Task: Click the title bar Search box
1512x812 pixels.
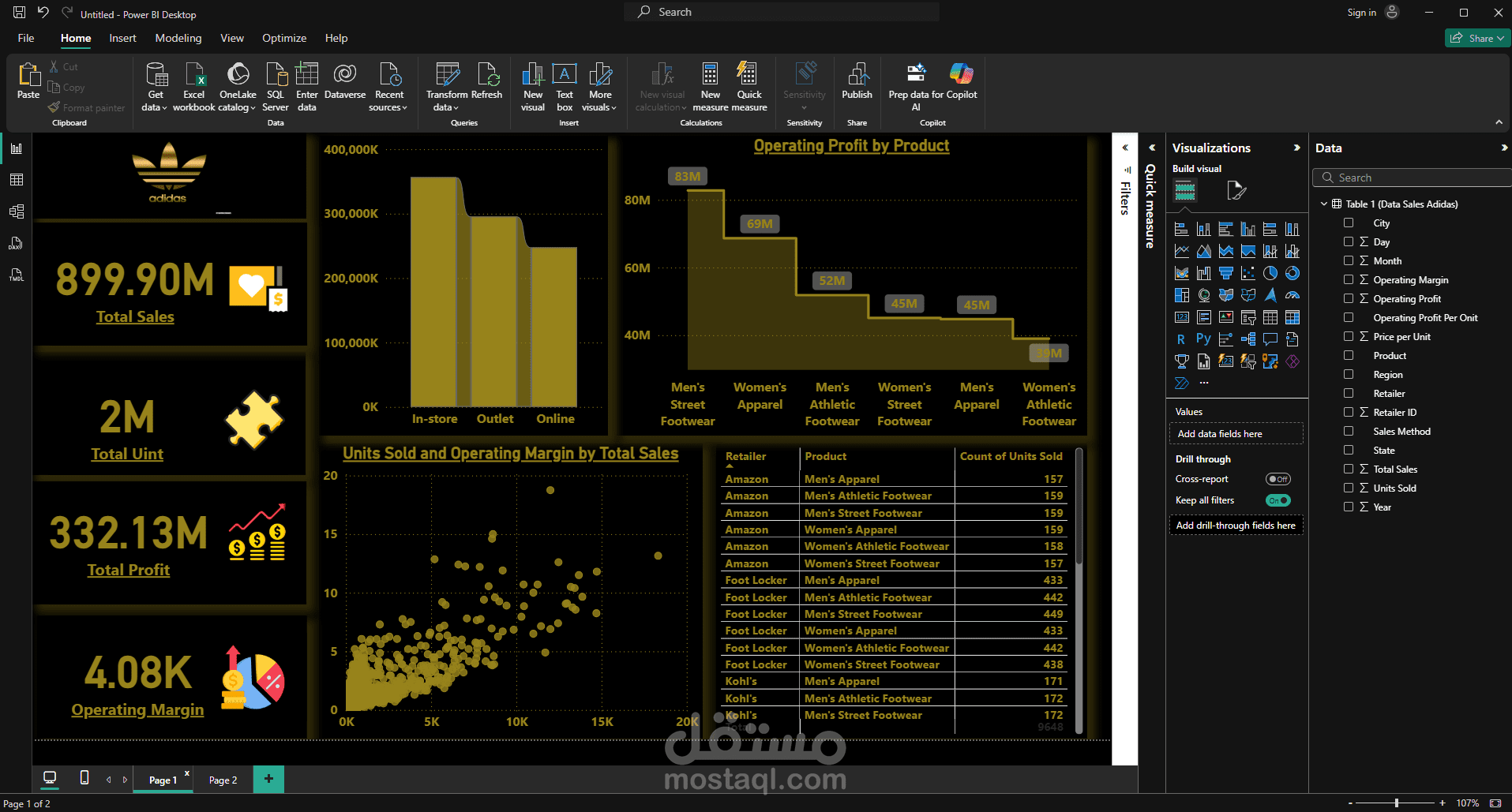Action: 782,12
